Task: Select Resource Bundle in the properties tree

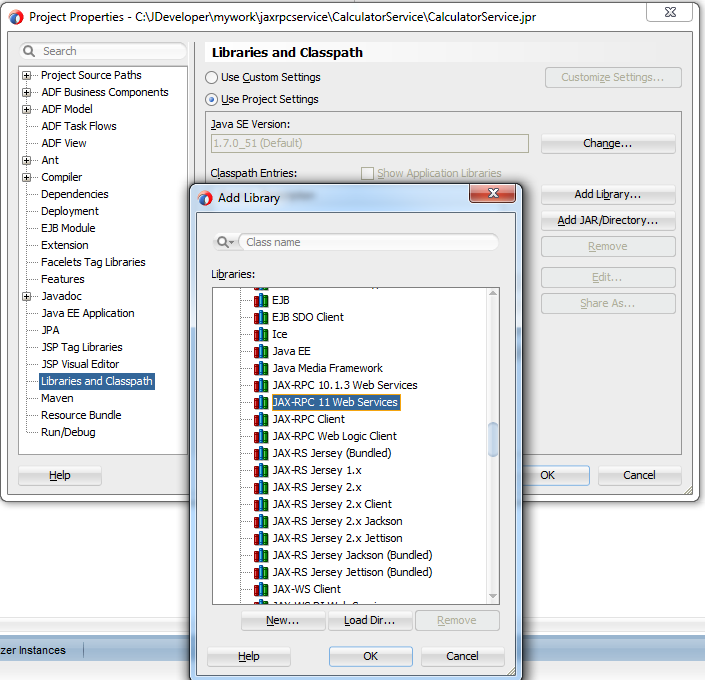Action: click(x=81, y=416)
